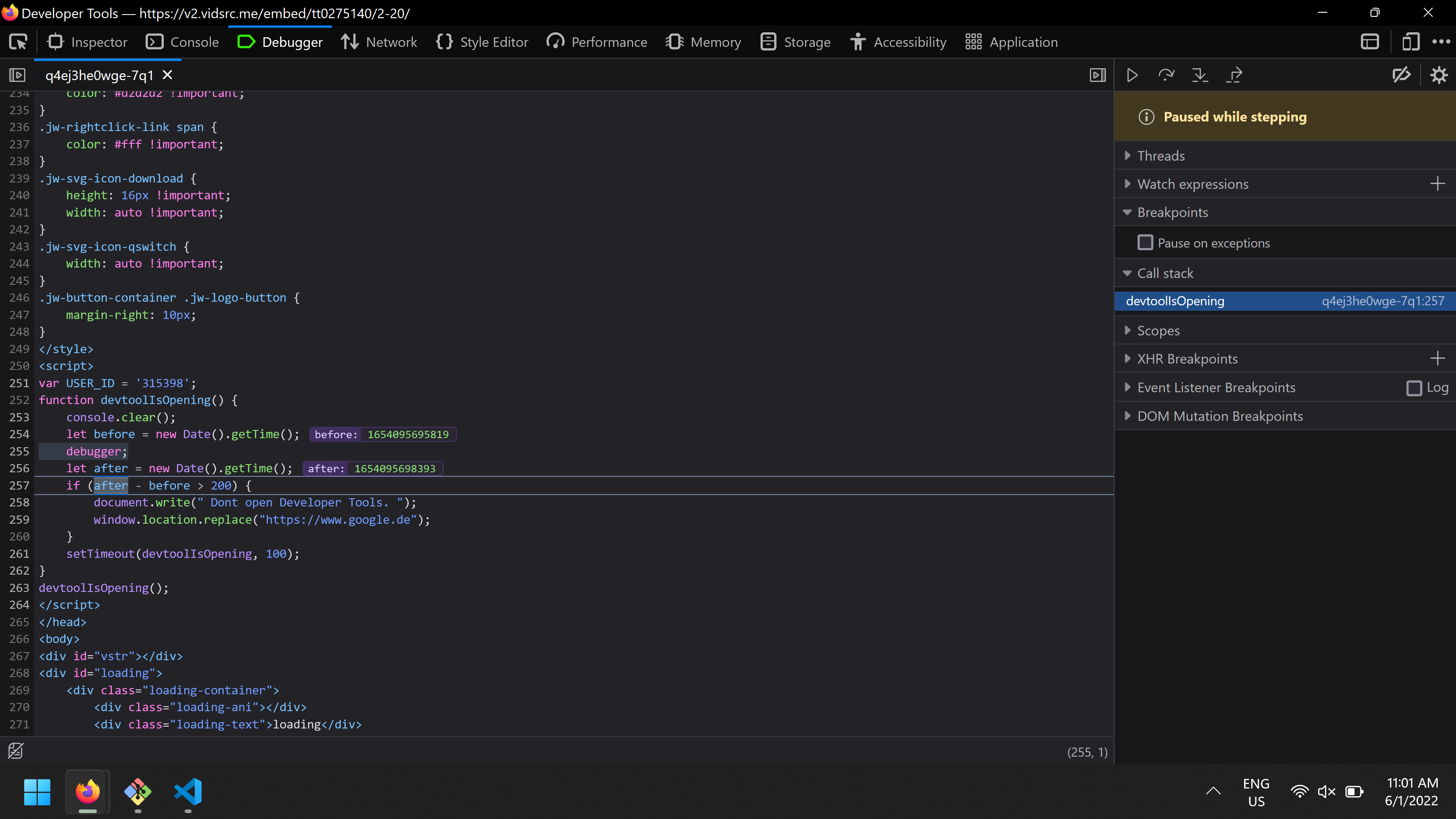Image resolution: width=1456 pixels, height=819 pixels.
Task: Open the debugger settings gear
Action: (x=1439, y=74)
